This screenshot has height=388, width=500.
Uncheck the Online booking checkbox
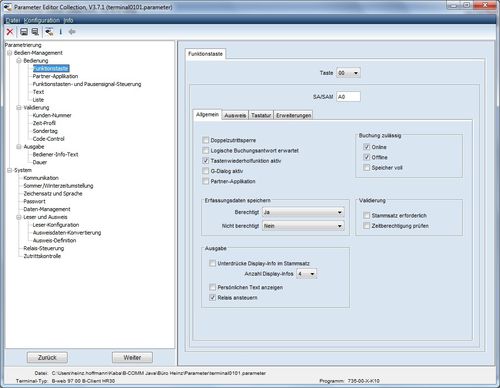click(x=367, y=147)
